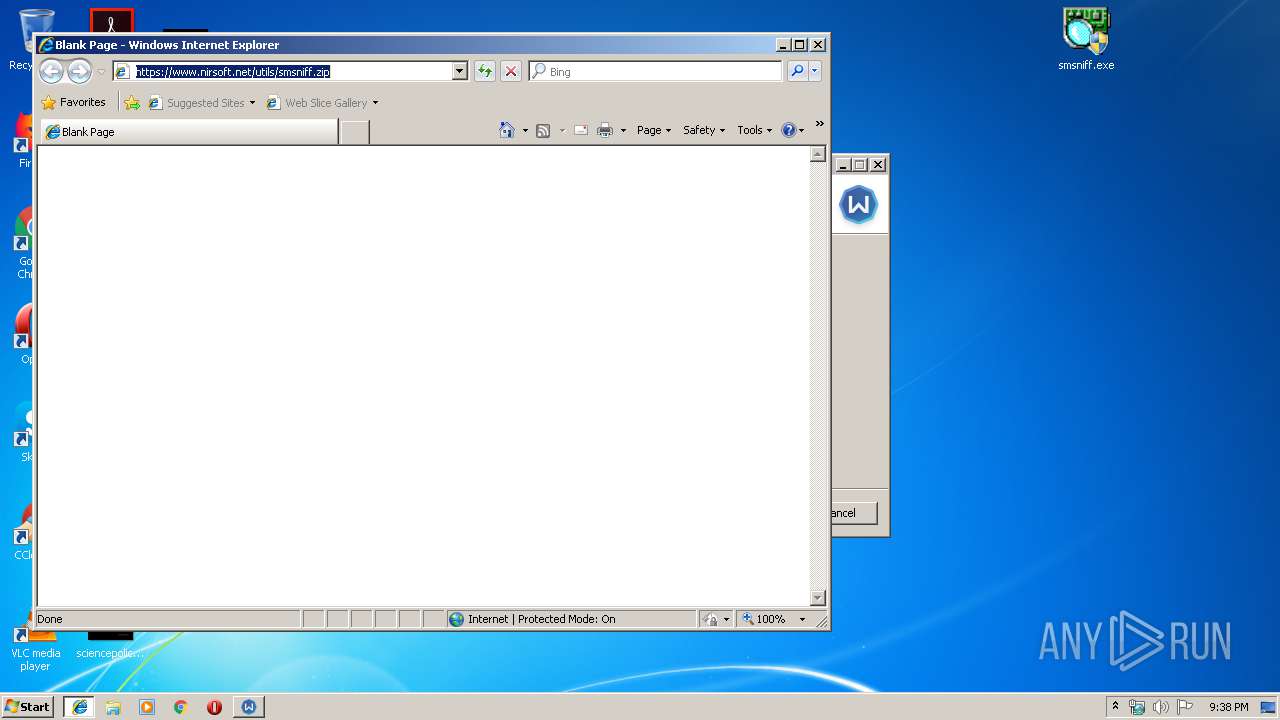Open the Web Slice Gallery link
1280x720 pixels.
(x=317, y=102)
